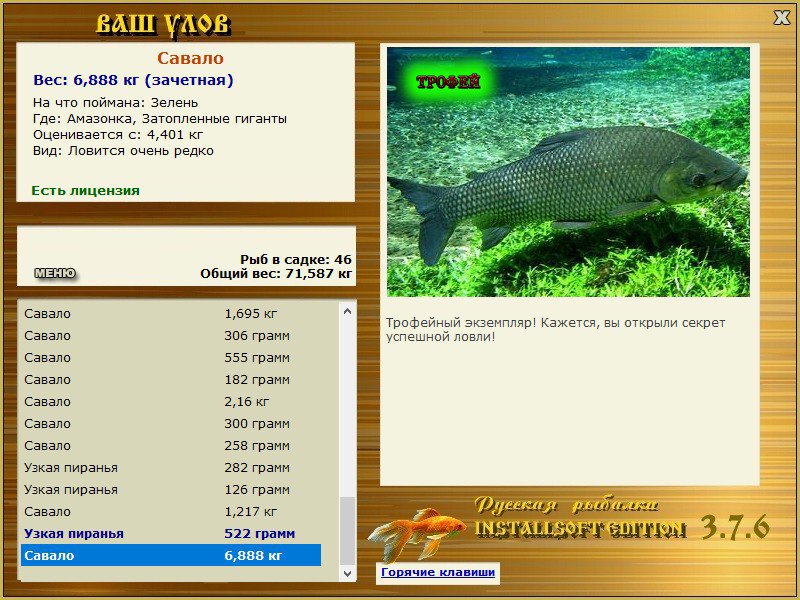This screenshot has height=600, width=800.
Task: Click the Есть лицензия label
Action: pos(85,190)
